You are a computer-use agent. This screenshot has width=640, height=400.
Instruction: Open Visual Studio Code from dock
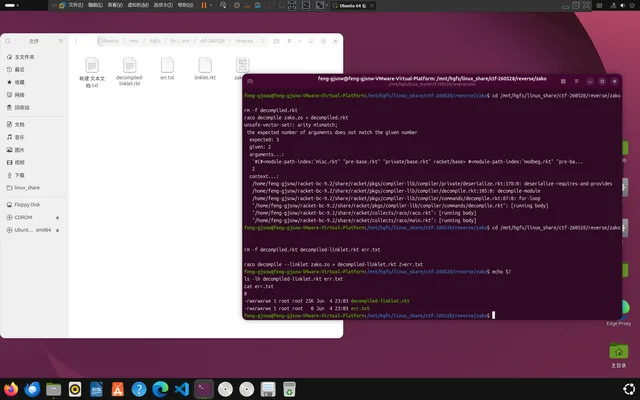pos(182,389)
